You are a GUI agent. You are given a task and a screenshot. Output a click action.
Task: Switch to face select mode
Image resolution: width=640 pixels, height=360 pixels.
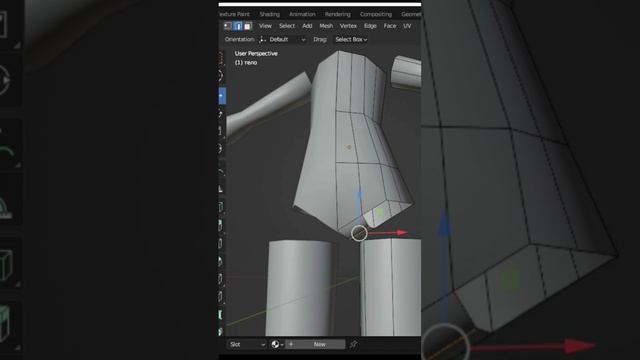pos(247,26)
